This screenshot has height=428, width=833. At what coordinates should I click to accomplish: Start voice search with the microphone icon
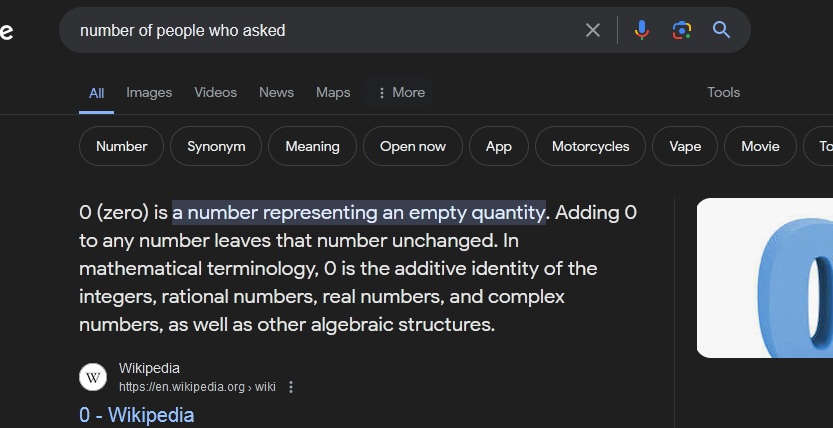(x=642, y=30)
